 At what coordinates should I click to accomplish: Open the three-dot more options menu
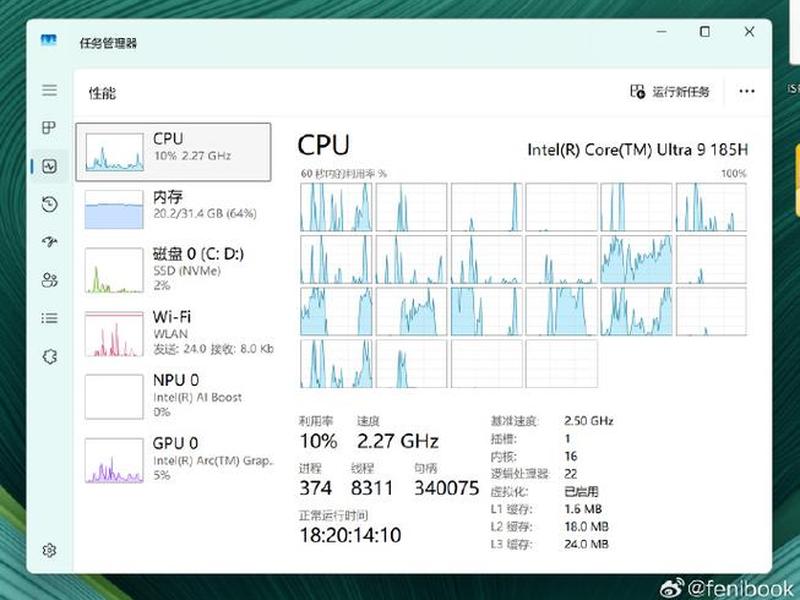click(x=747, y=91)
